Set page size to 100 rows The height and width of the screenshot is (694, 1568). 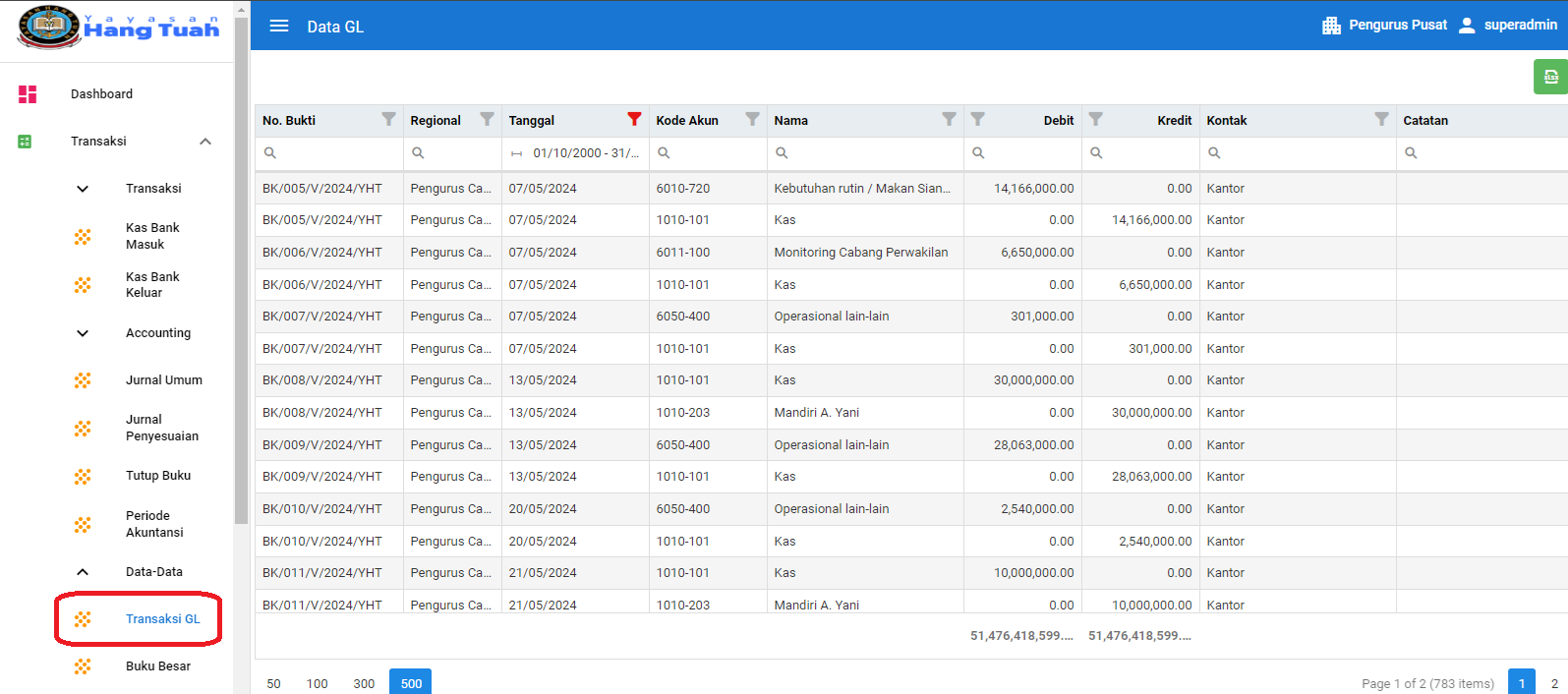317,683
